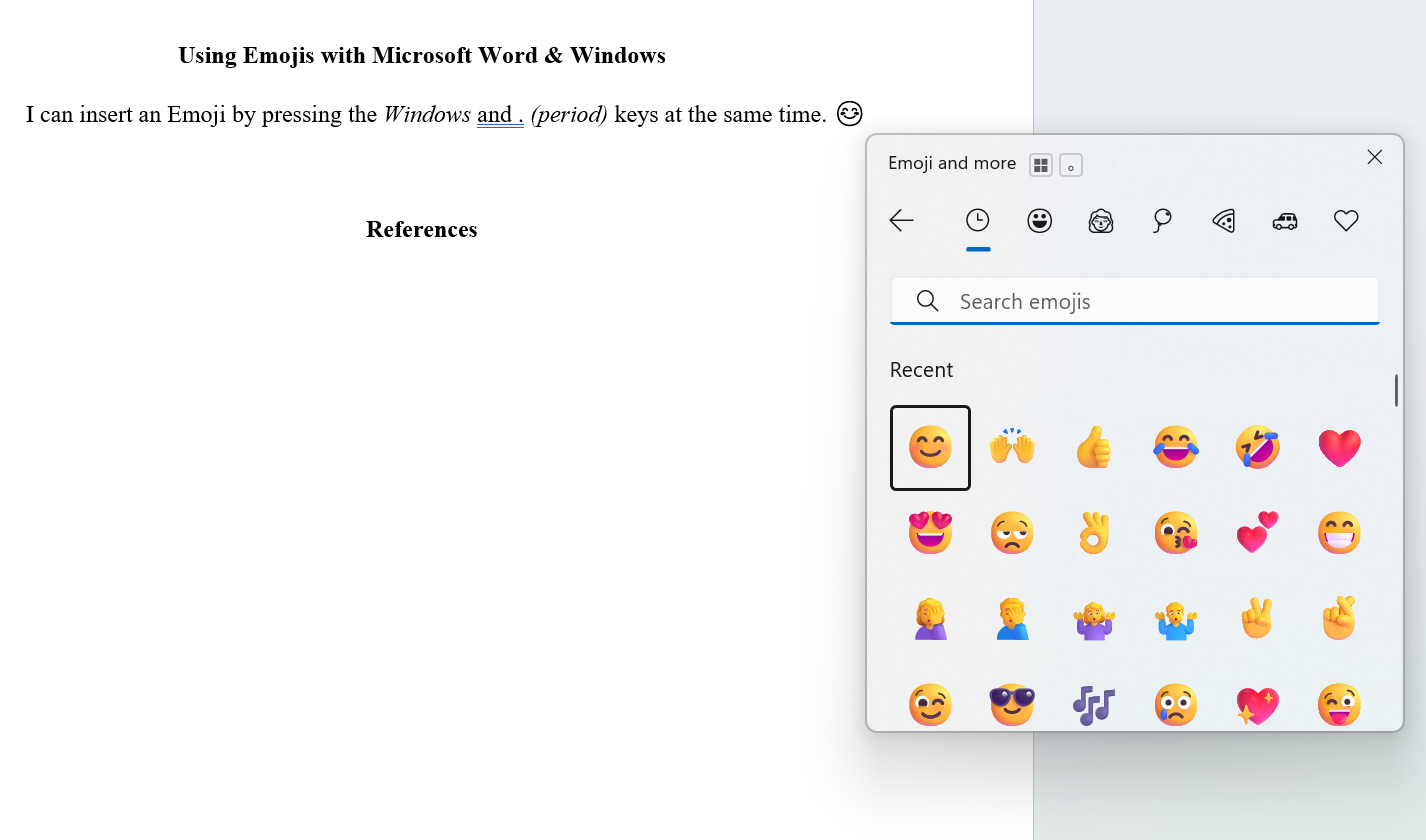Click the document title about Emojis
Image resolution: width=1426 pixels, height=840 pixels.
pos(422,55)
